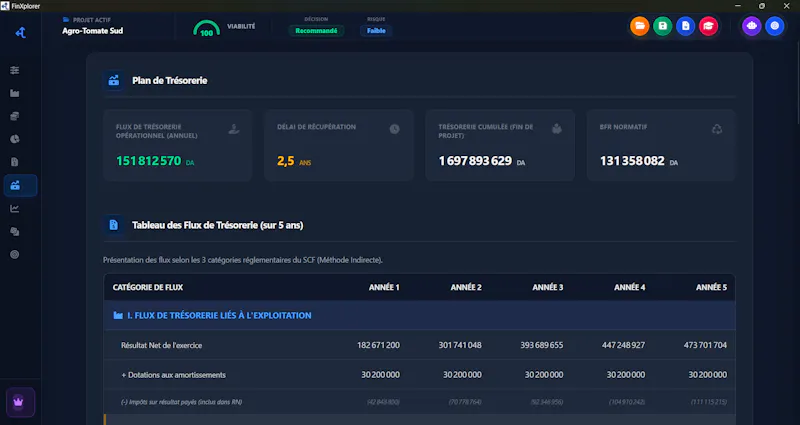Open the overlapping layers icon in sidebar
This screenshot has height=425, width=800.
coord(15,232)
